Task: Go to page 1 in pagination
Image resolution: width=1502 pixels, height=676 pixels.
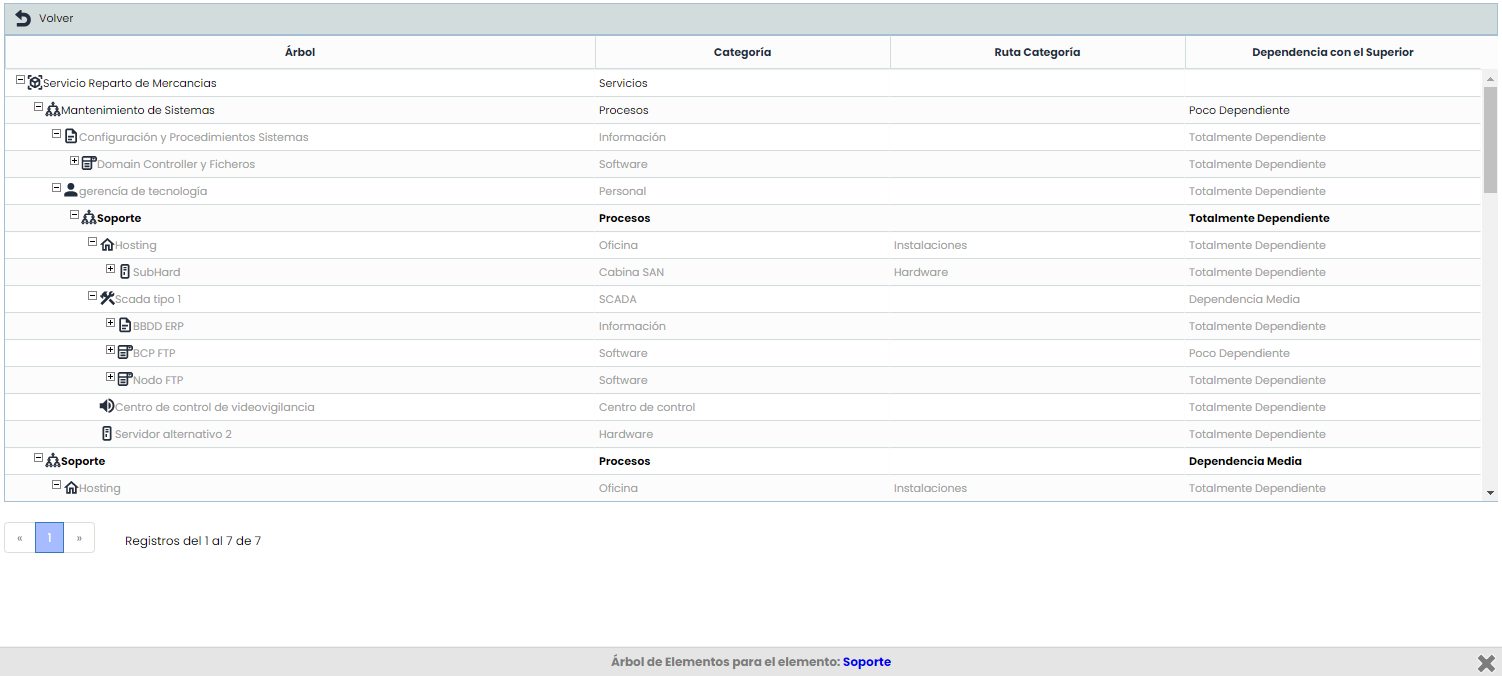Action: 49,538
